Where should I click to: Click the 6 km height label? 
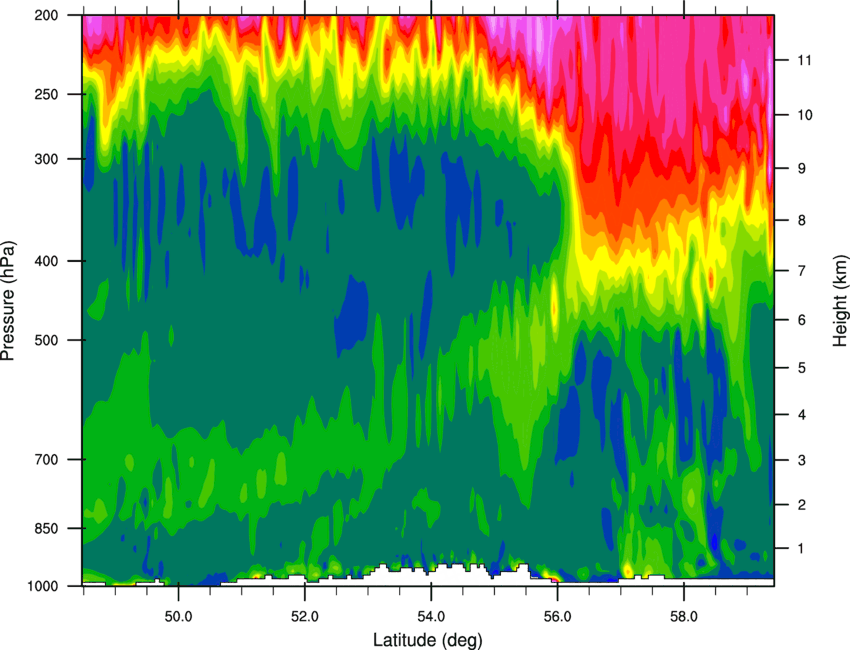click(802, 320)
